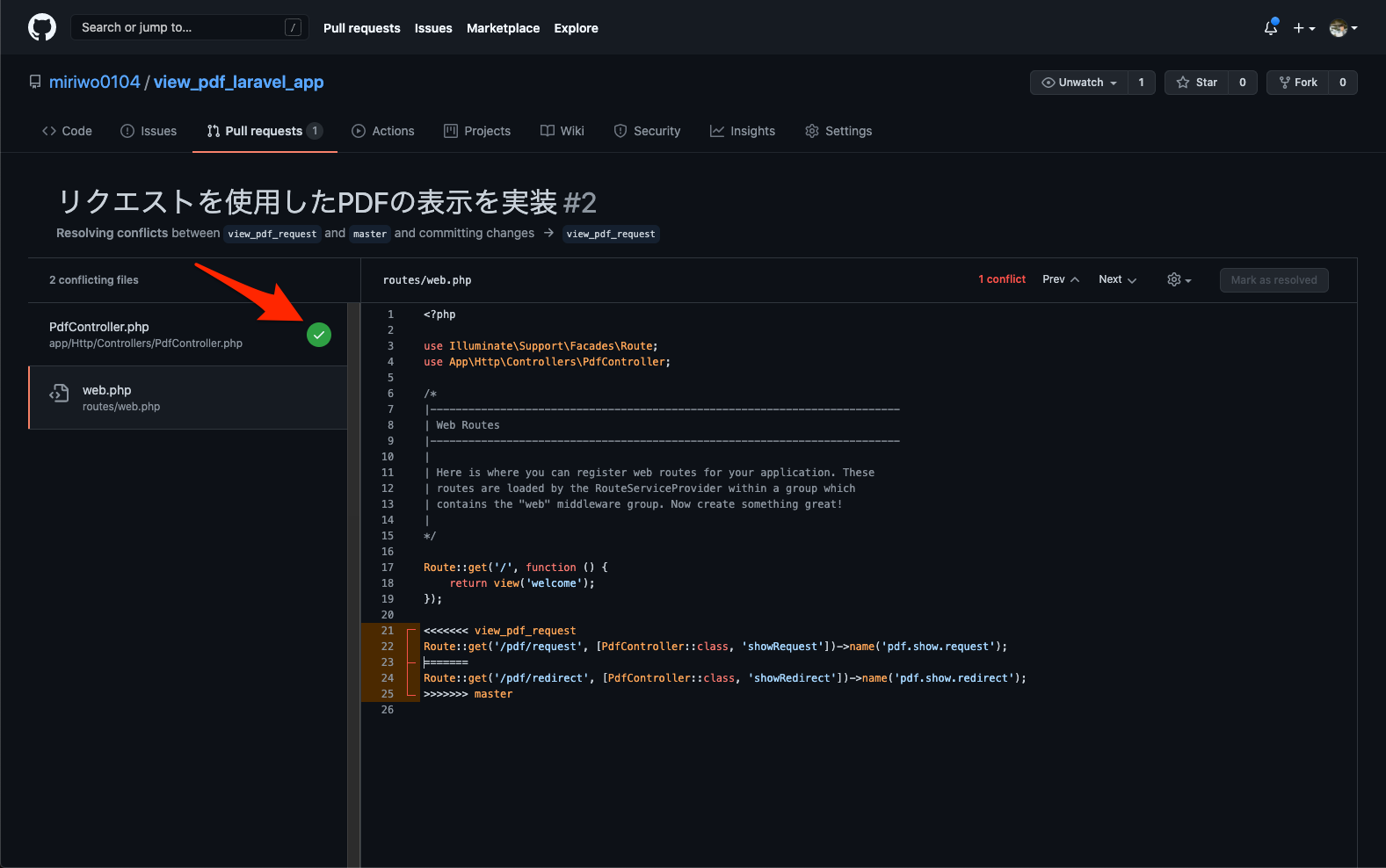Click the web.php file code icon
The height and width of the screenshot is (868, 1386).
click(59, 393)
